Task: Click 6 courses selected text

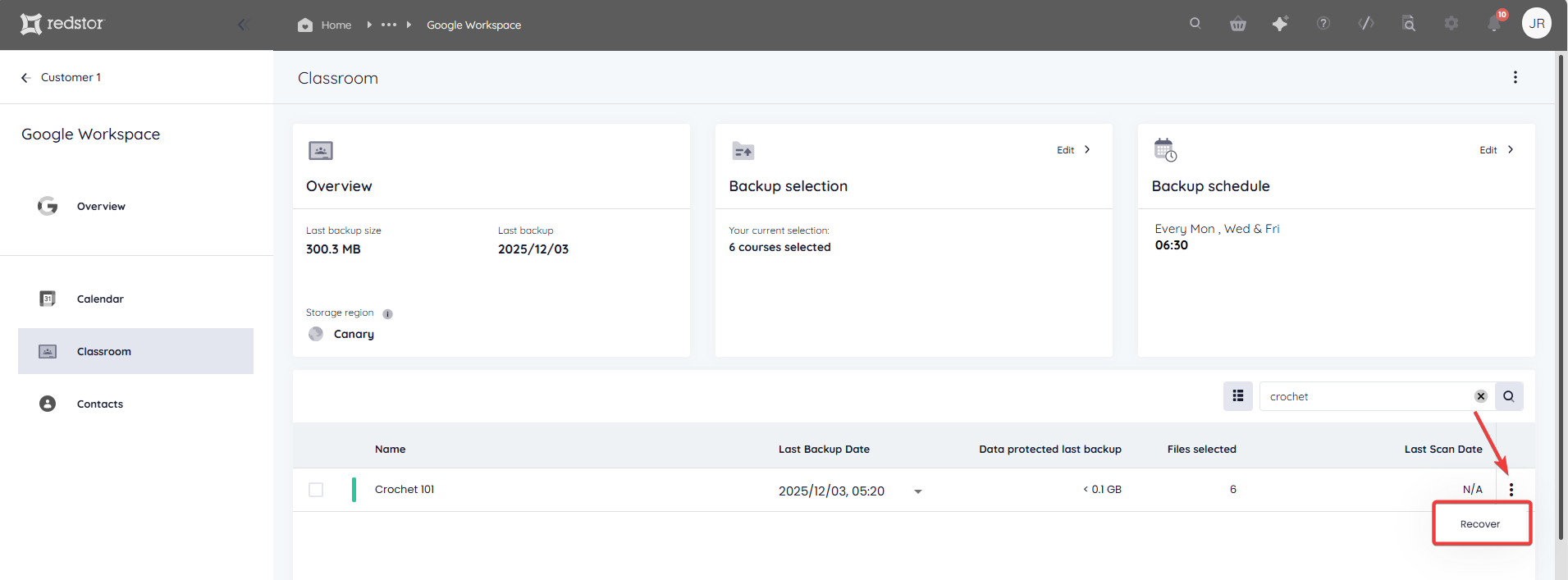Action: tap(779, 248)
